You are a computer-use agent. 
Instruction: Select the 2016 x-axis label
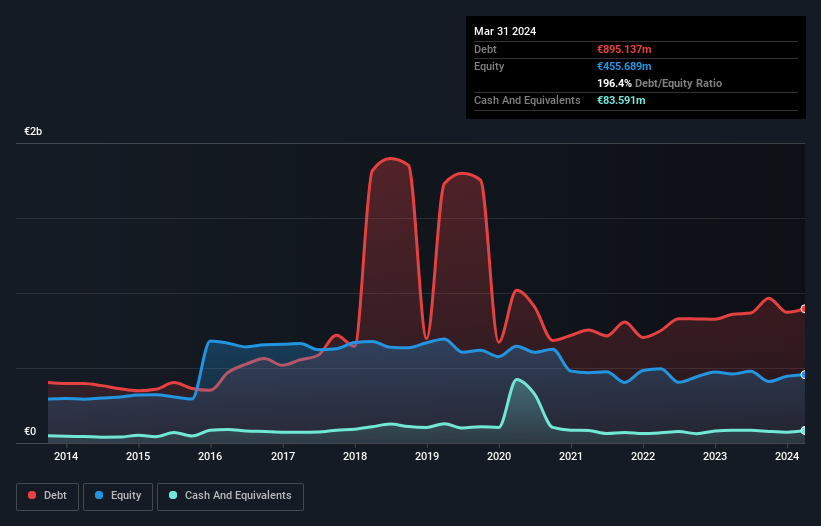pyautogui.click(x=210, y=456)
